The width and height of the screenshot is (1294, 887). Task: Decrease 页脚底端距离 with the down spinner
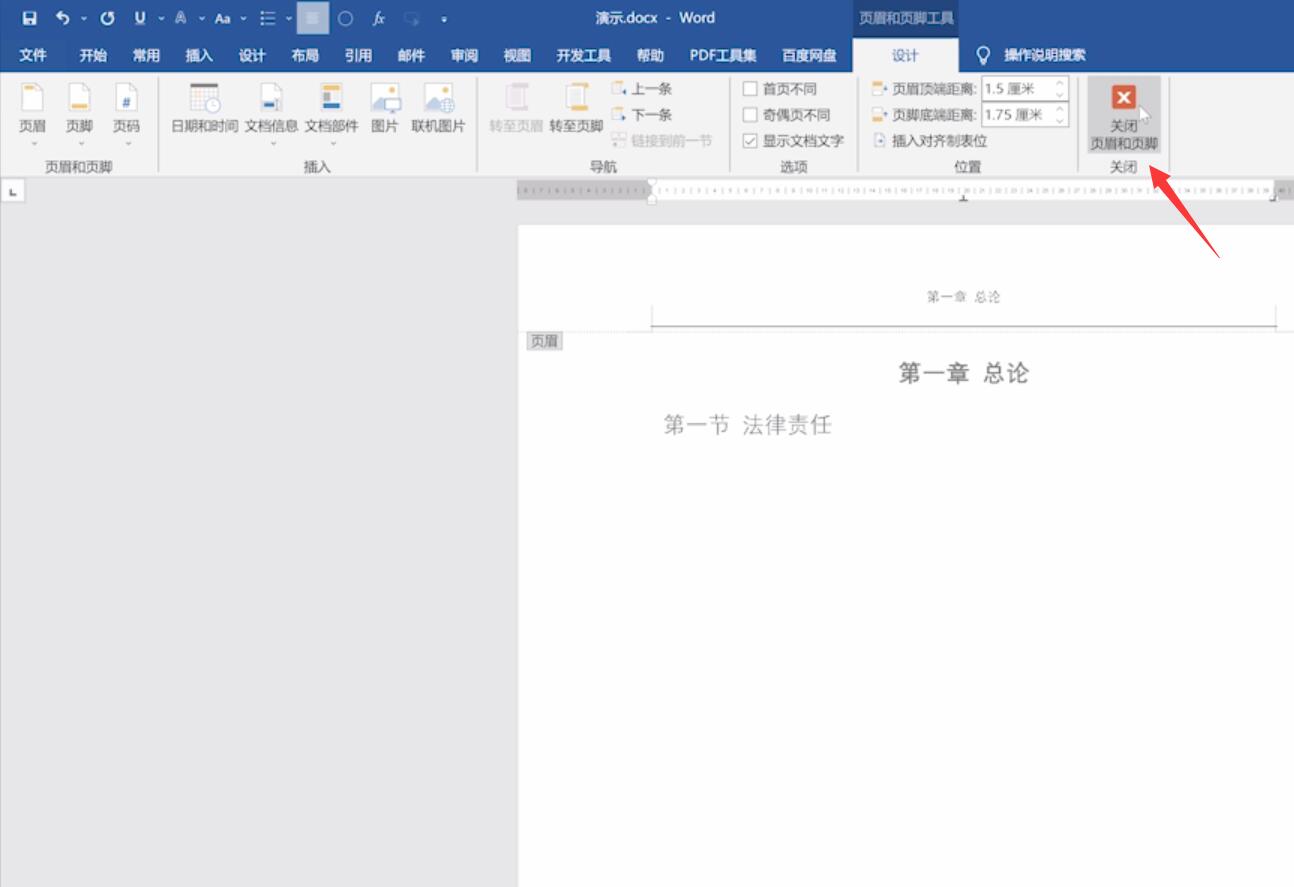pyautogui.click(x=1060, y=120)
